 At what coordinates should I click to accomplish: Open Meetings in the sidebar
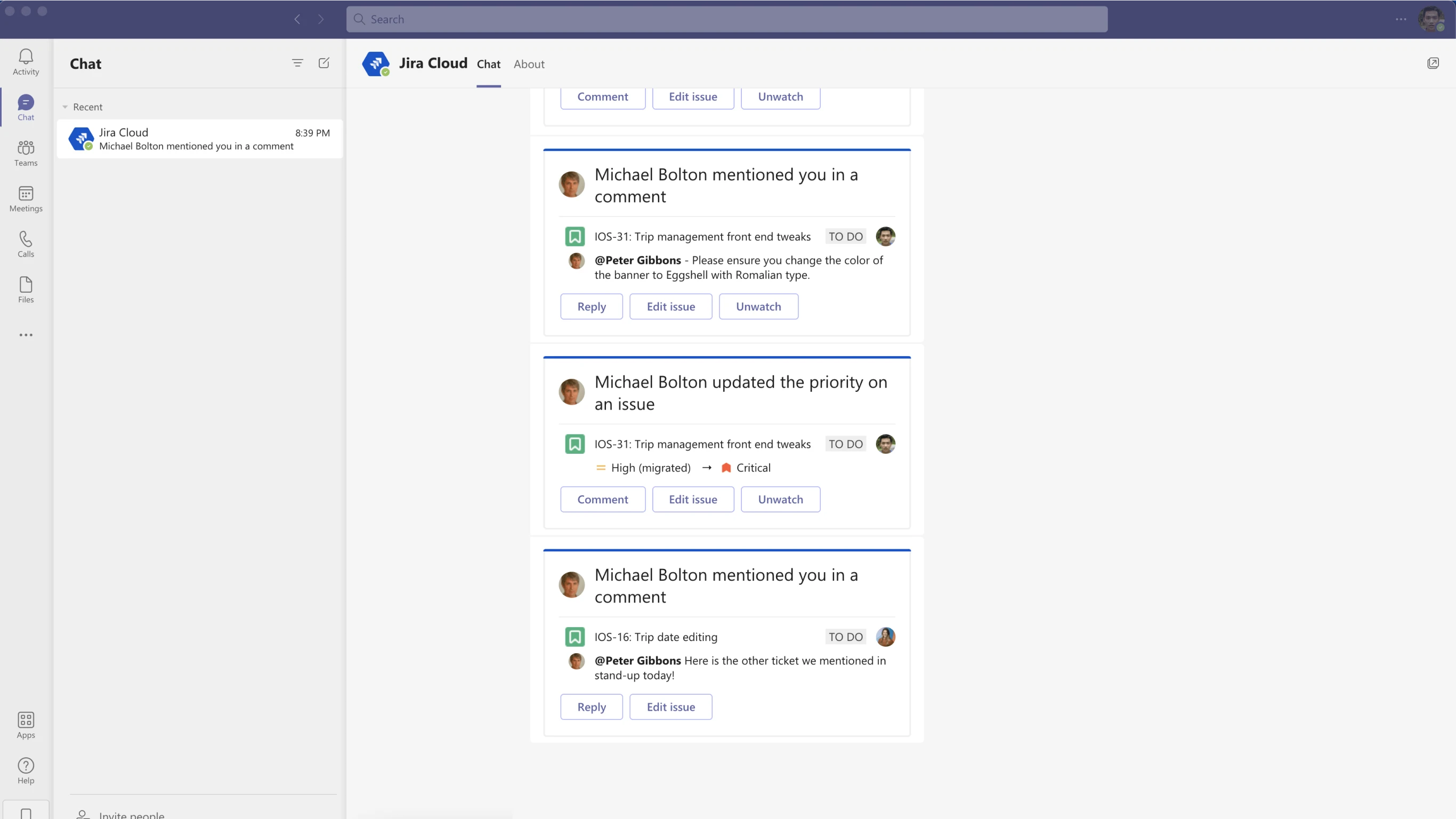[26, 199]
